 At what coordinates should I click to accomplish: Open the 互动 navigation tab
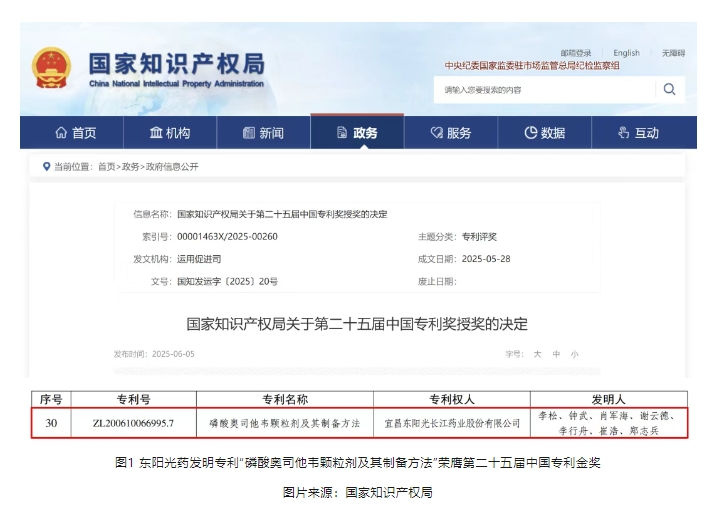click(x=644, y=133)
